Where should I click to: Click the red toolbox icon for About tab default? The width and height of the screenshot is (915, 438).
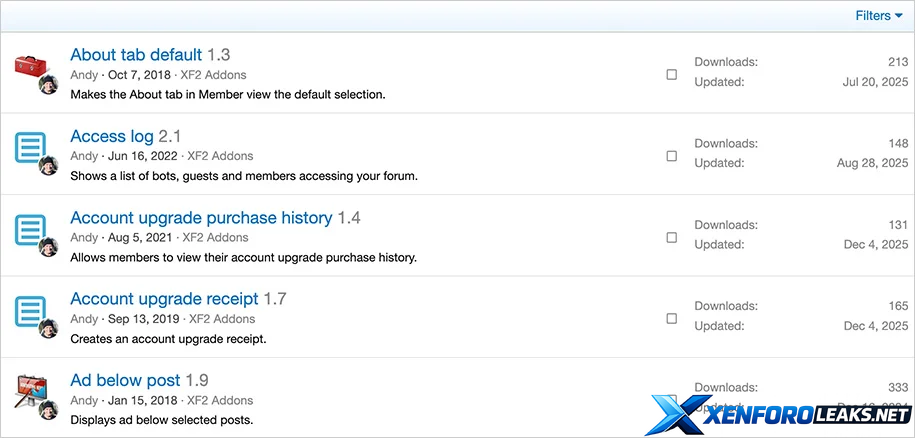(32, 67)
